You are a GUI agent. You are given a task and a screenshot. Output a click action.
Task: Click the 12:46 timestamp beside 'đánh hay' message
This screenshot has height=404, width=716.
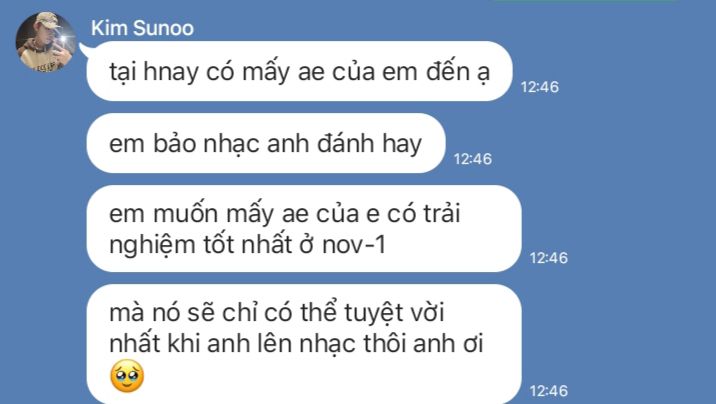pyautogui.click(x=473, y=159)
